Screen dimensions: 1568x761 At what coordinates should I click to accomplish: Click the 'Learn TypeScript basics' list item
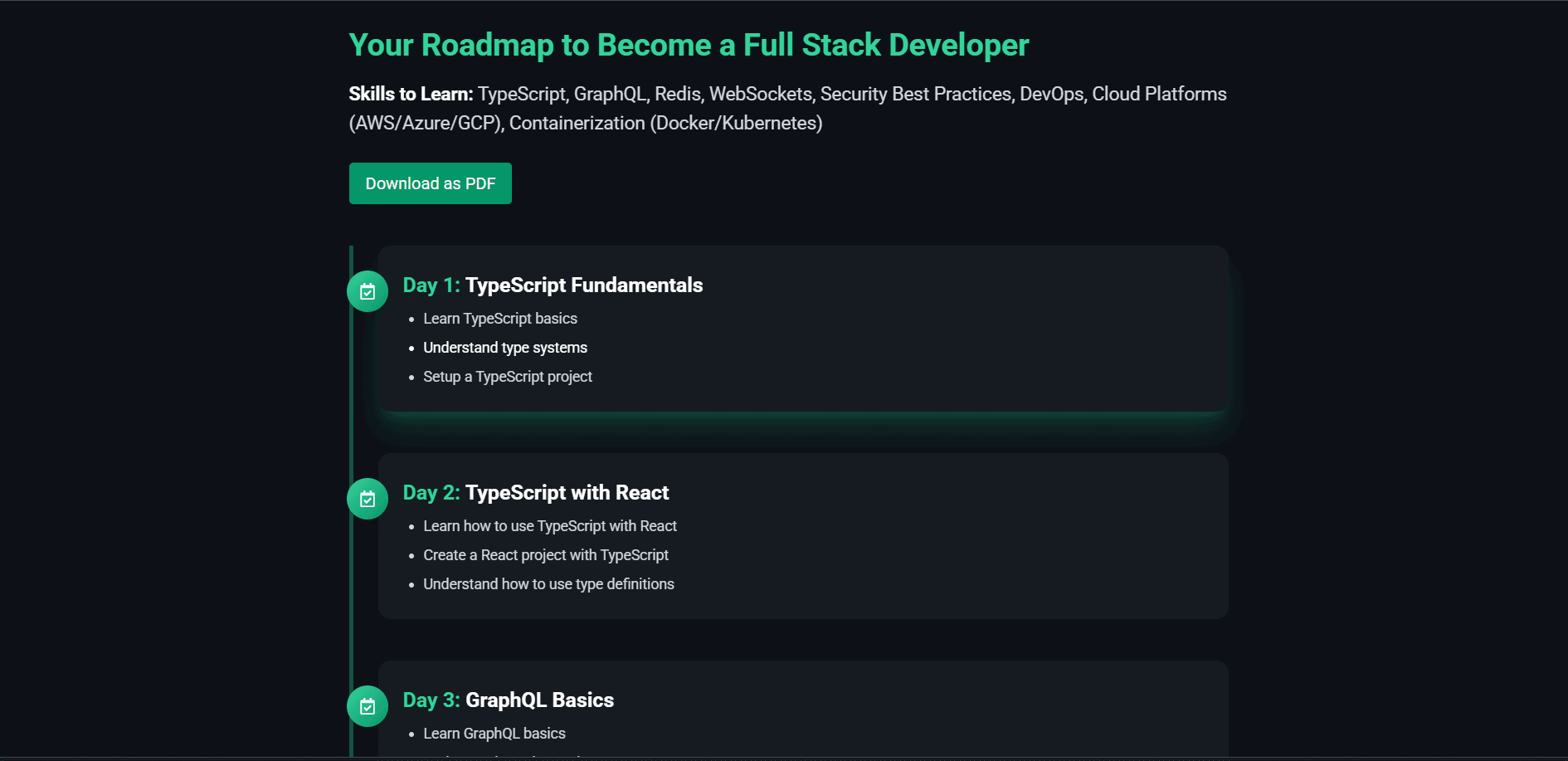tap(499, 319)
